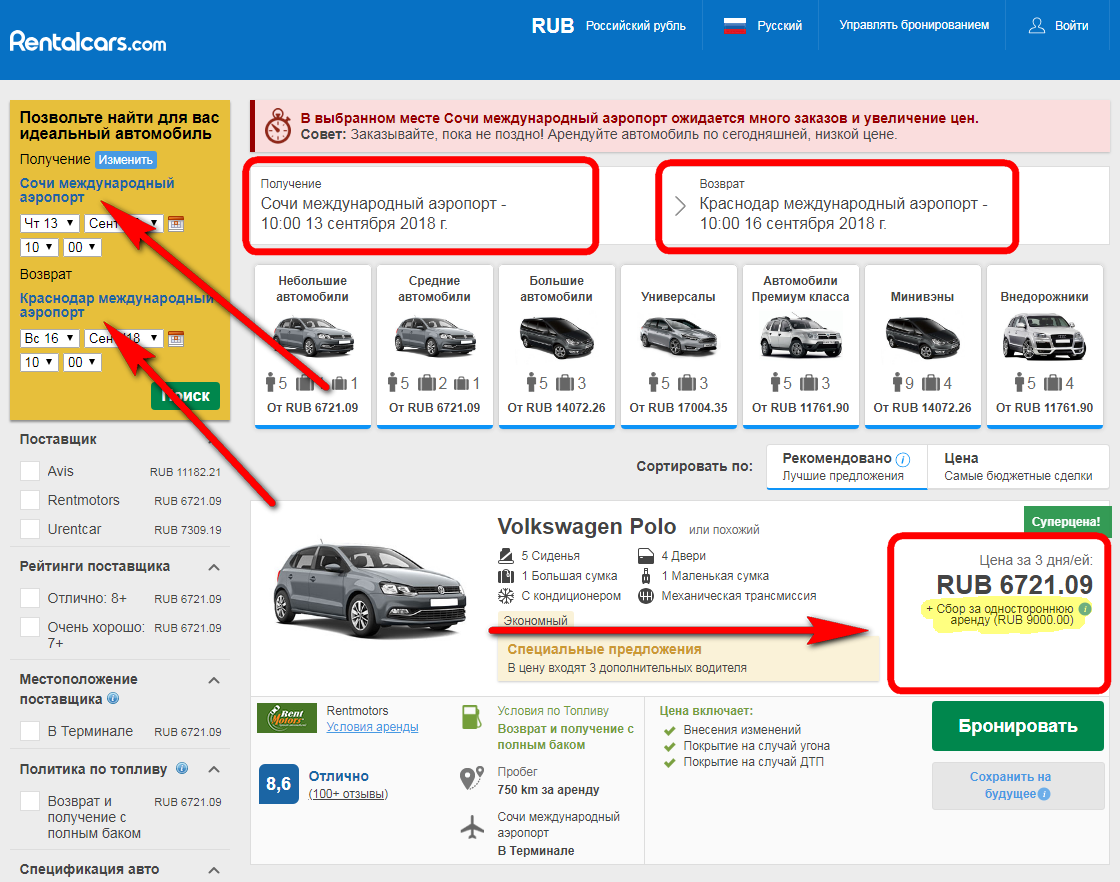Image resolution: width=1120 pixels, height=882 pixels.
Task: Click the info icon next to Рекомендовано
Action: pyautogui.click(x=903, y=459)
